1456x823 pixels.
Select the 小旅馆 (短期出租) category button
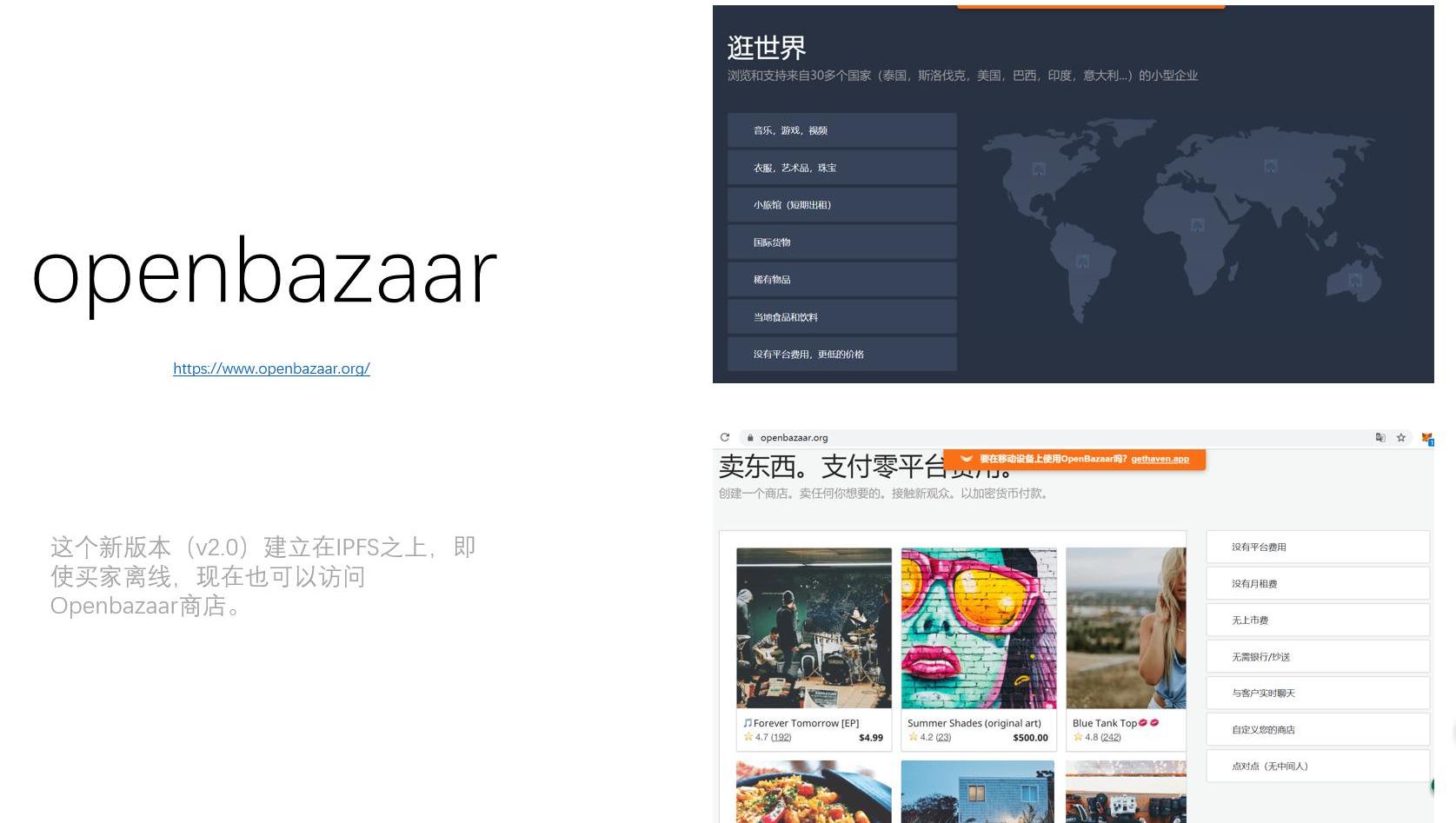pyautogui.click(x=842, y=205)
